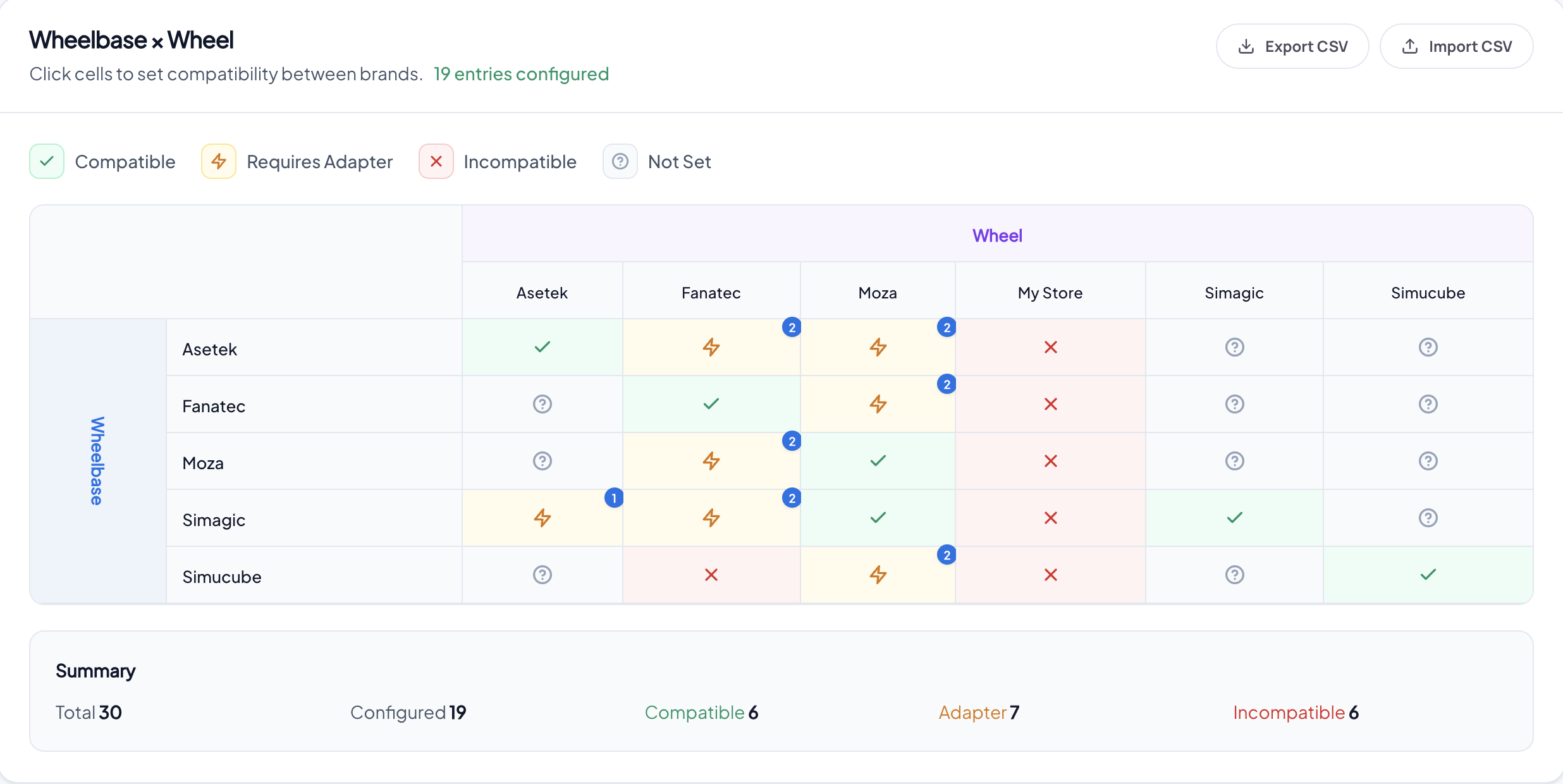Click Fanatec wheelbase, Fanatec wheel compatible cell
This screenshot has width=1563, height=784.
click(x=711, y=404)
